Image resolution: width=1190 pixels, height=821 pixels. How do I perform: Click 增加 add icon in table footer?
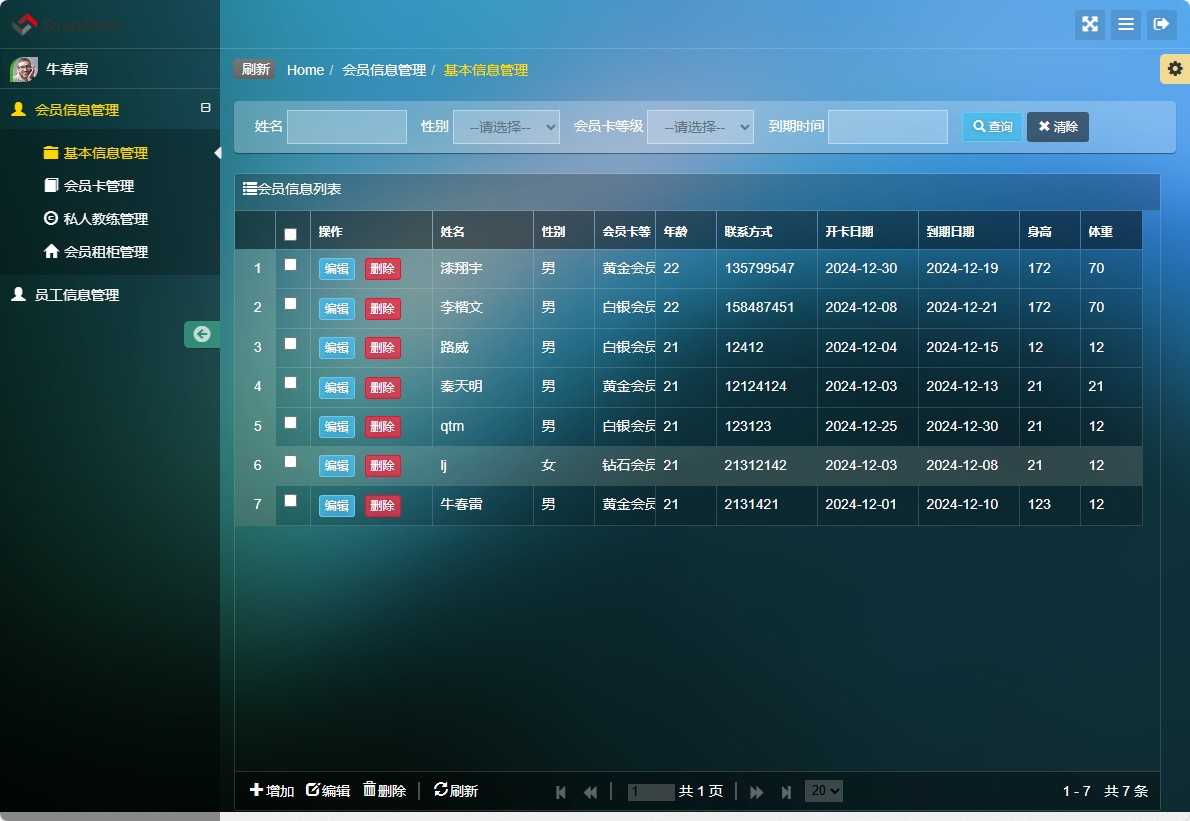[x=257, y=790]
